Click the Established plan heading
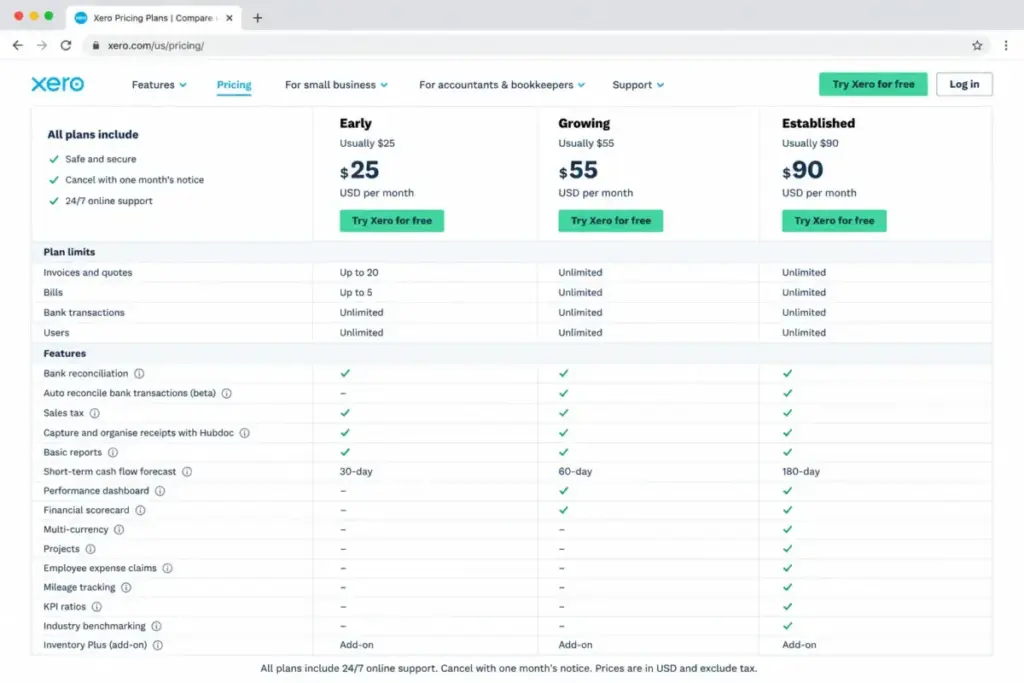 click(x=818, y=123)
